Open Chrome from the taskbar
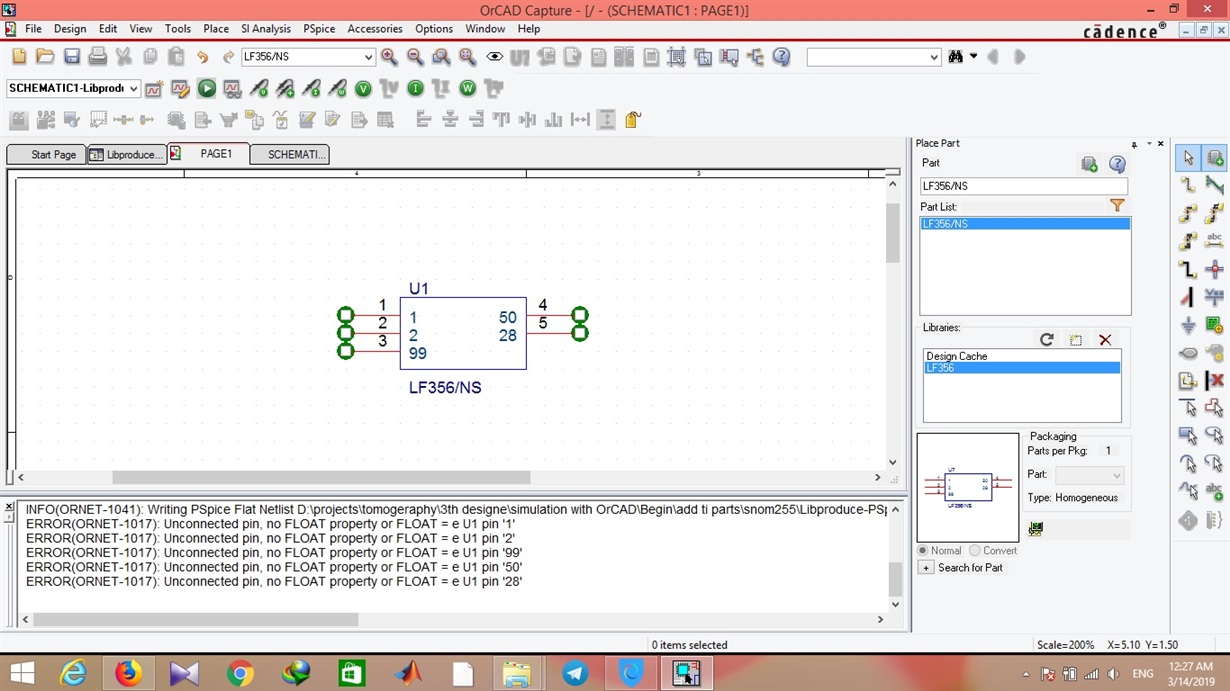Screen dimensions: 1230x691 (x=240, y=673)
